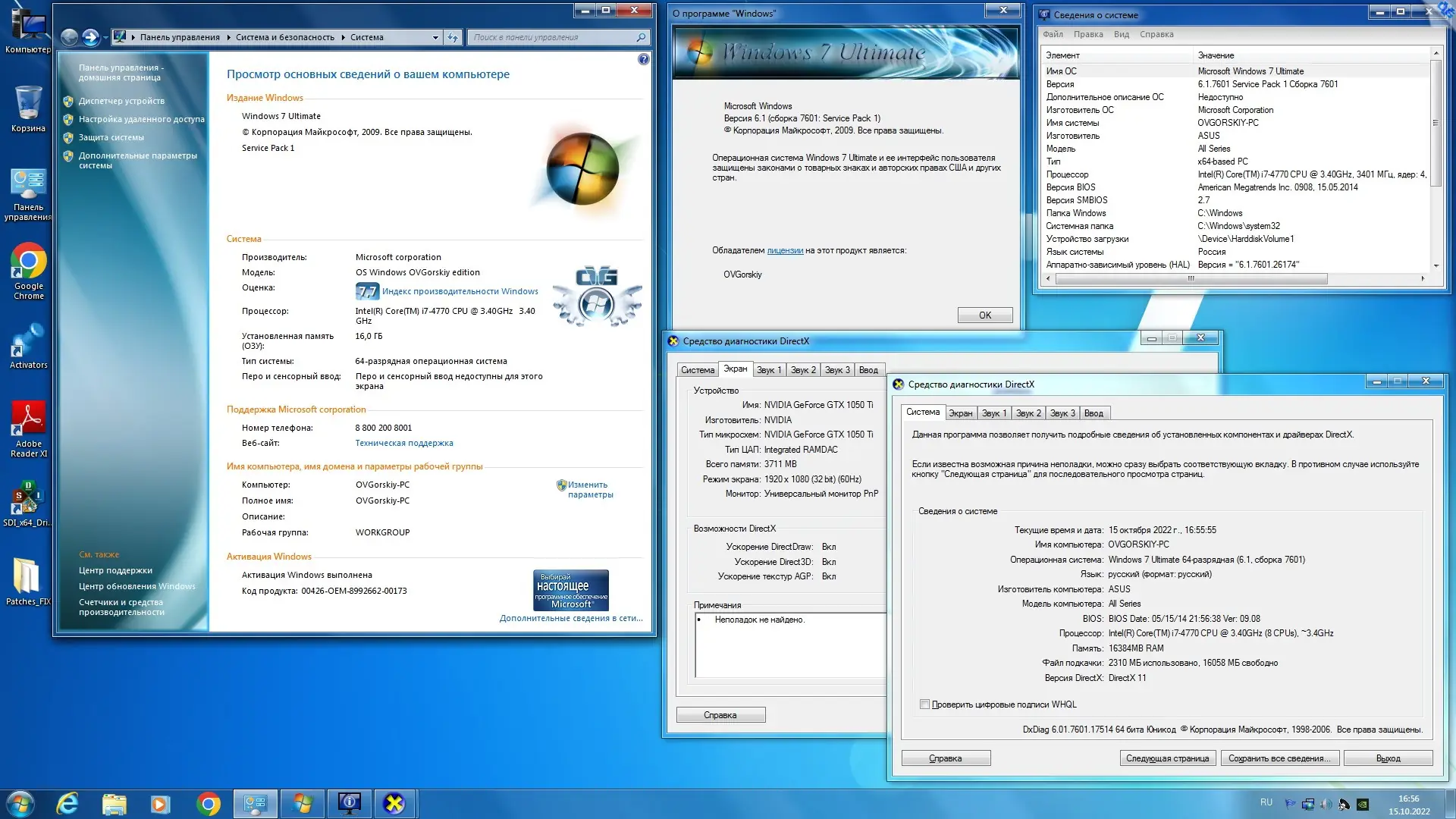Screen dimensions: 1456x819
Task: Expand the breadcrumb arrow after Панель управления
Action: [x=228, y=37]
